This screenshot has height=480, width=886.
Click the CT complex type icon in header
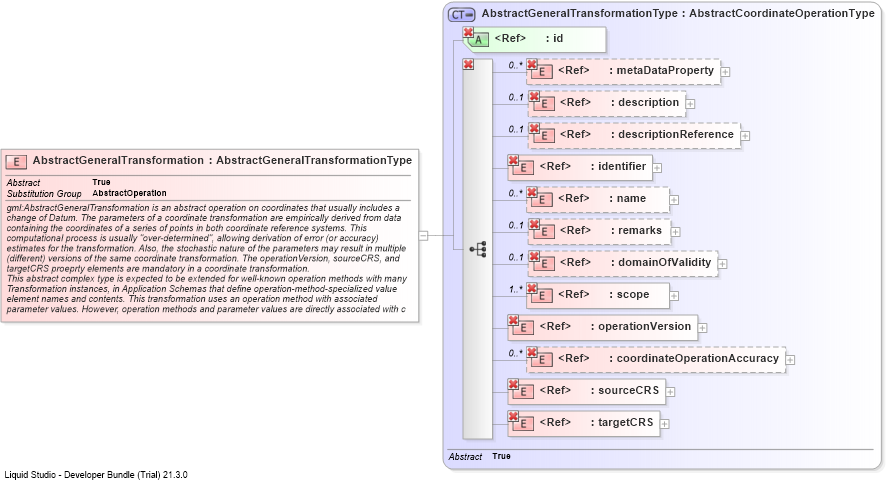[x=461, y=15]
